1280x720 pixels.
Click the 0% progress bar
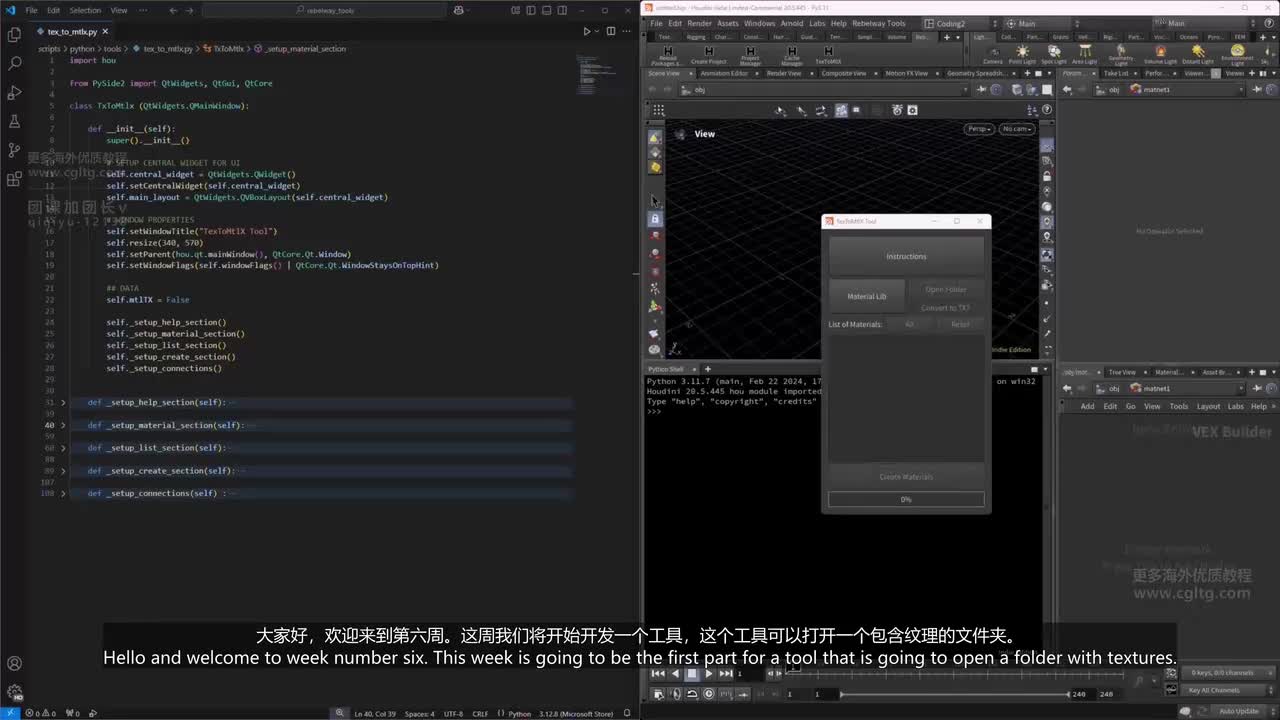coord(906,499)
